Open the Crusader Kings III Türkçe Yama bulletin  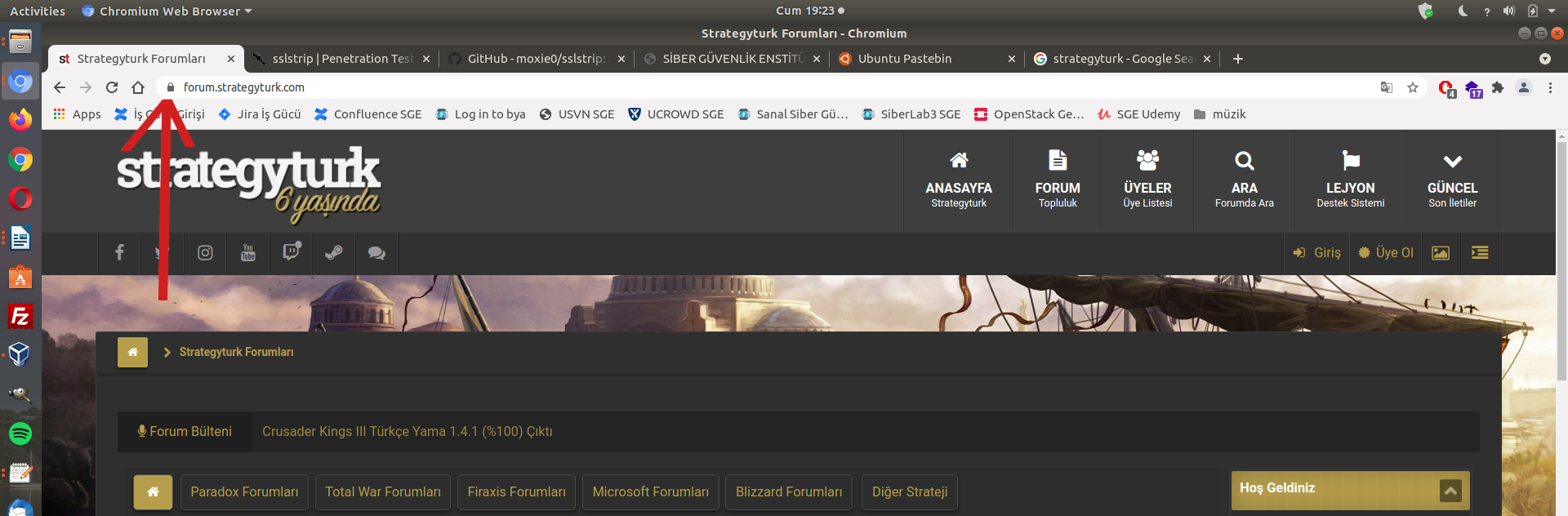point(408,432)
